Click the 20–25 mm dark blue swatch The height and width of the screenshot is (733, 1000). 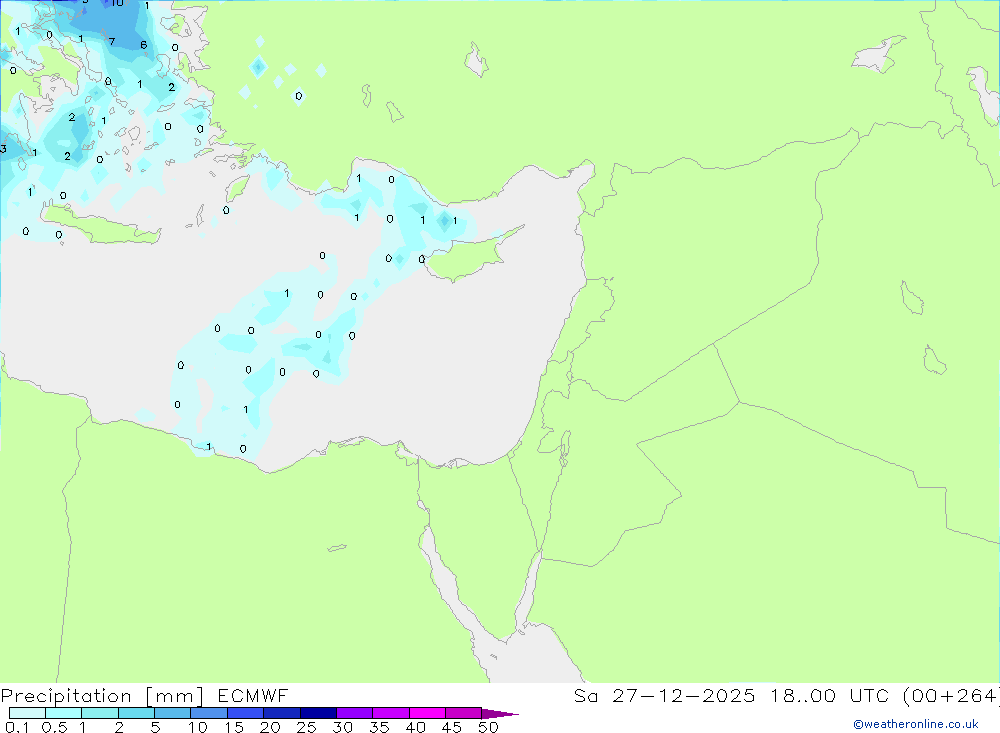tap(281, 713)
